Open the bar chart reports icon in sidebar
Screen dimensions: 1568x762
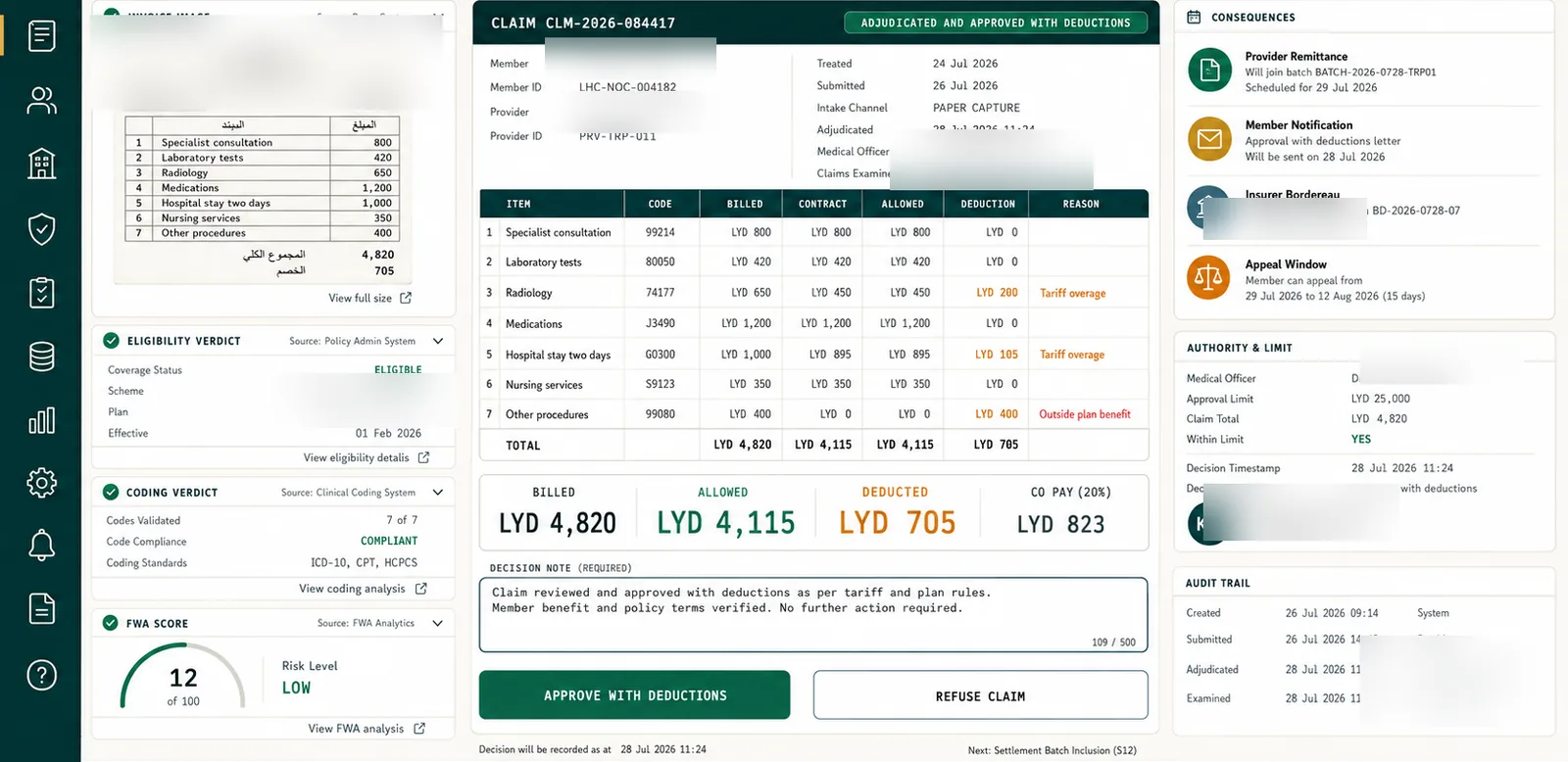click(x=41, y=420)
